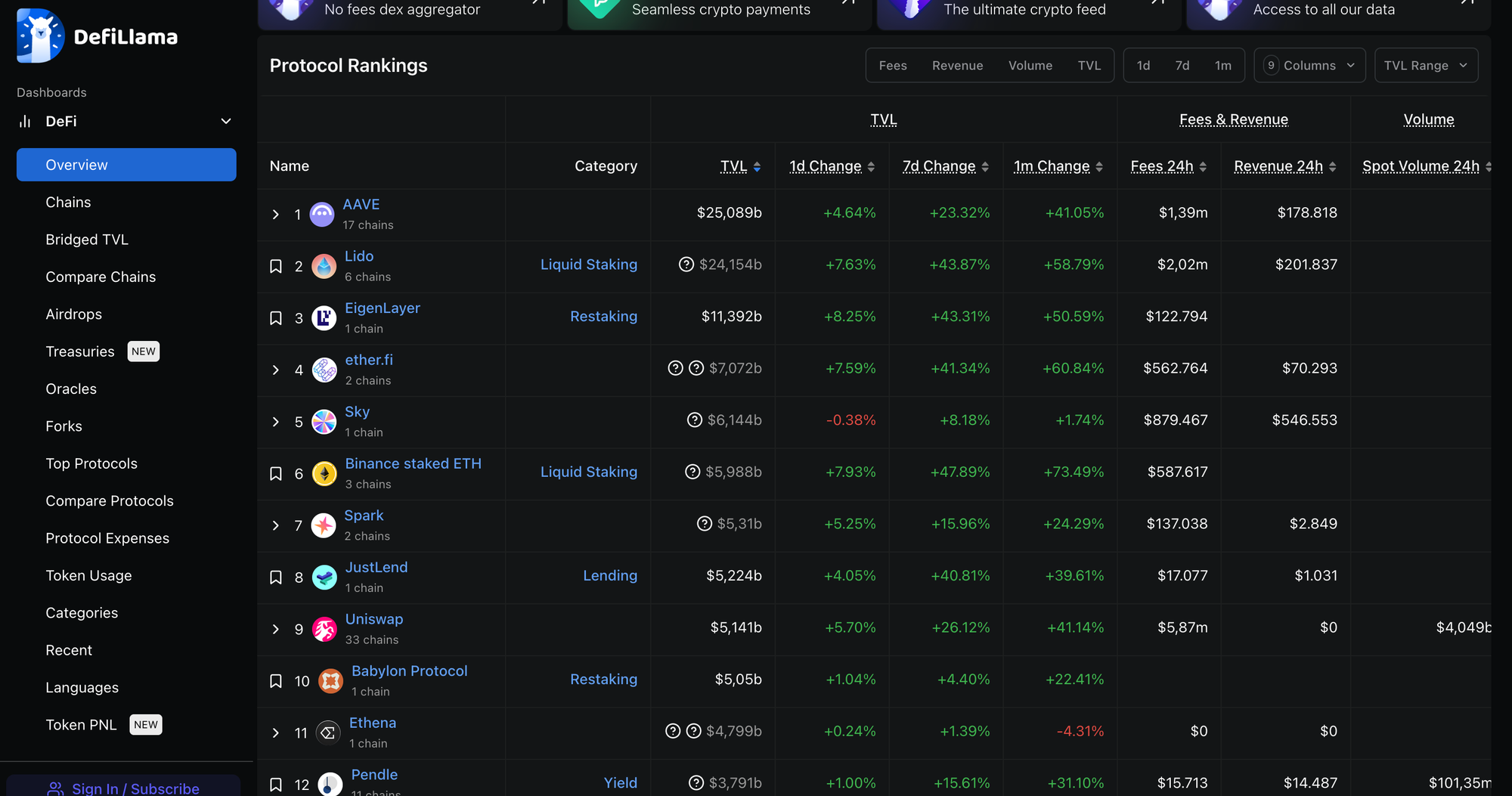
Task: Expand the Uniswap row
Action: tap(276, 629)
